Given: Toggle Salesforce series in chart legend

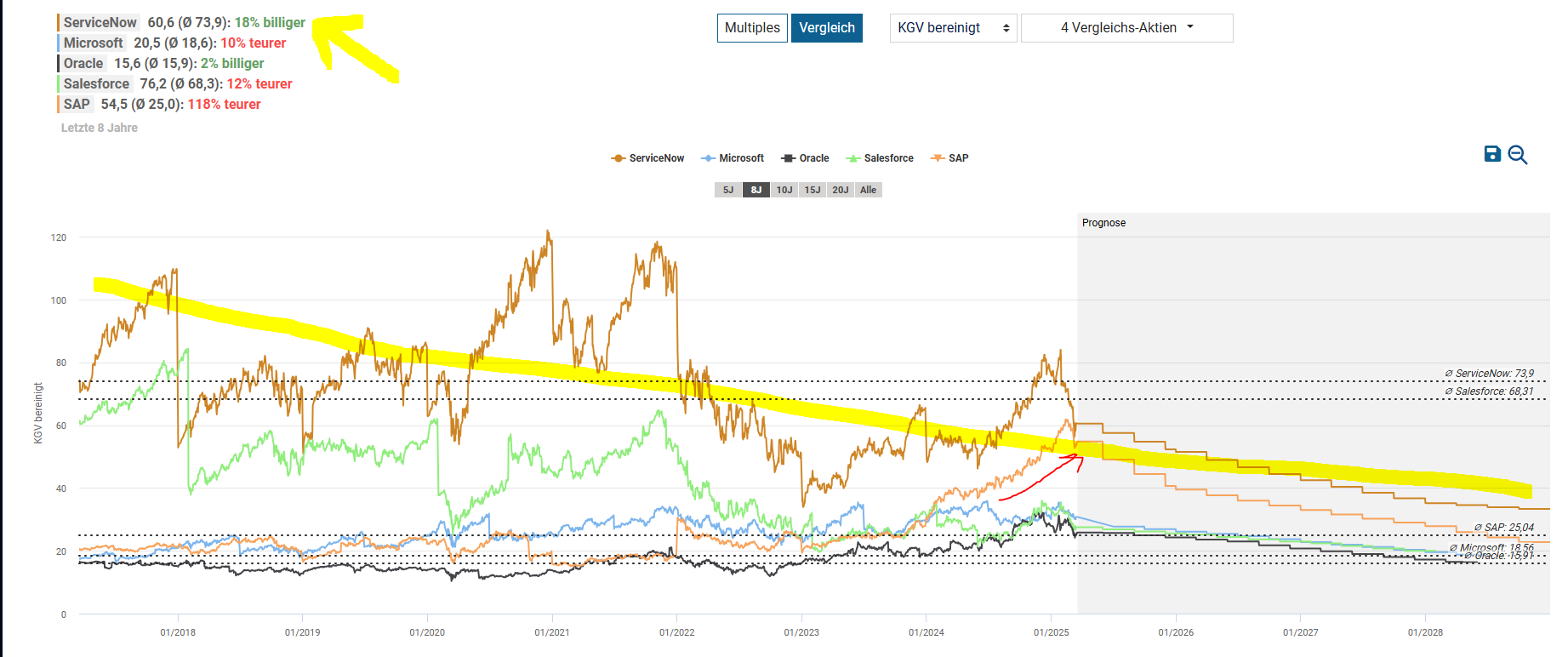Looking at the screenshot, I should [880, 158].
